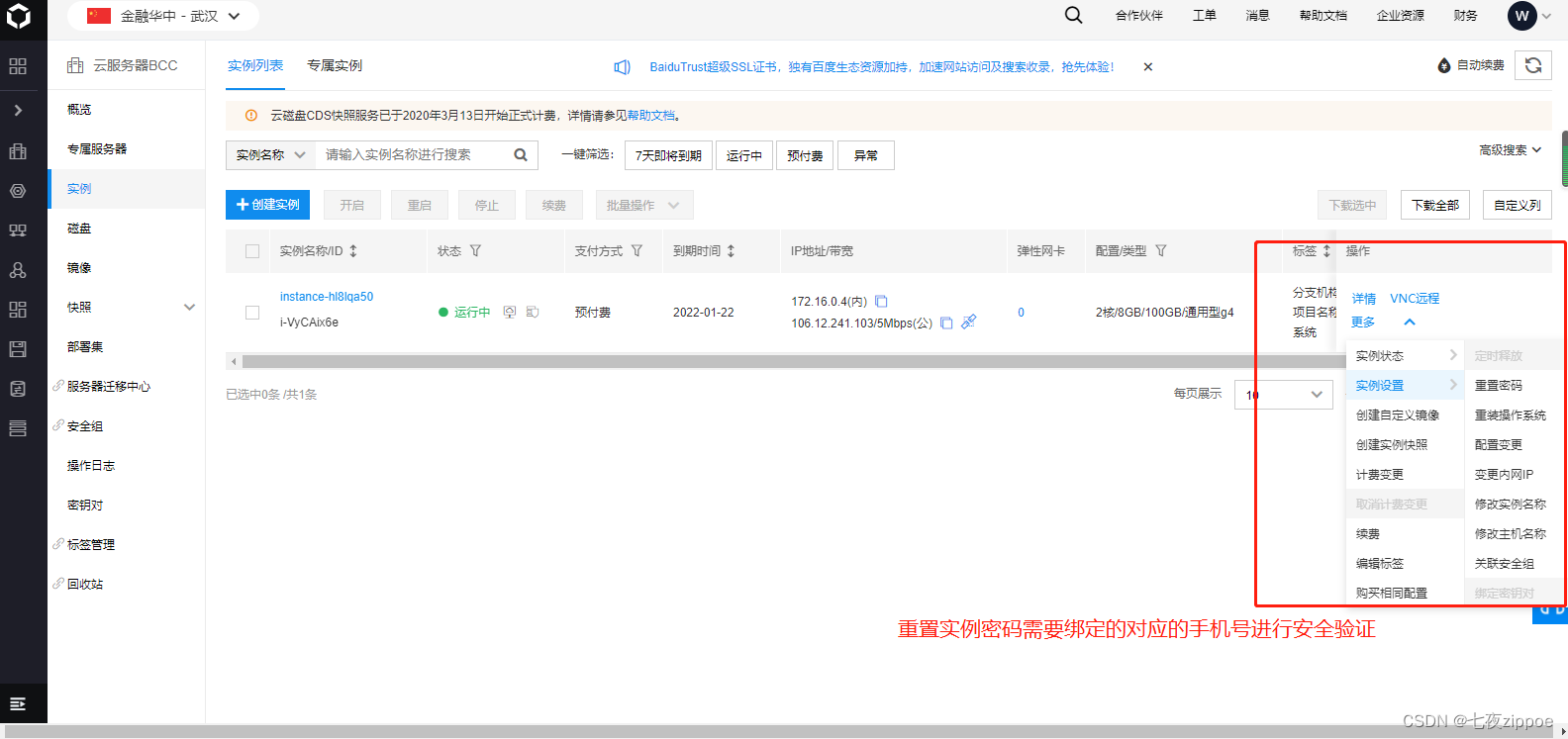Click the download all button
This screenshot has height=739, width=1568.
pyautogui.click(x=1435, y=205)
